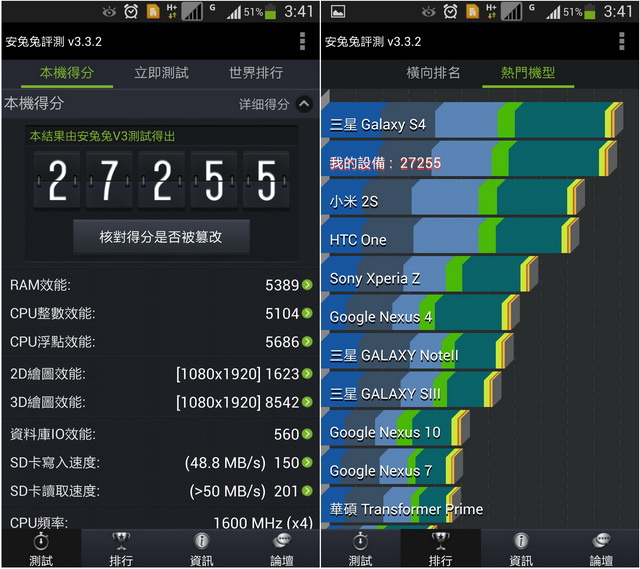This screenshot has height=569, width=640.
Task: Click the CPU頻率 1600 MHz (x4) value
Action: point(263,522)
